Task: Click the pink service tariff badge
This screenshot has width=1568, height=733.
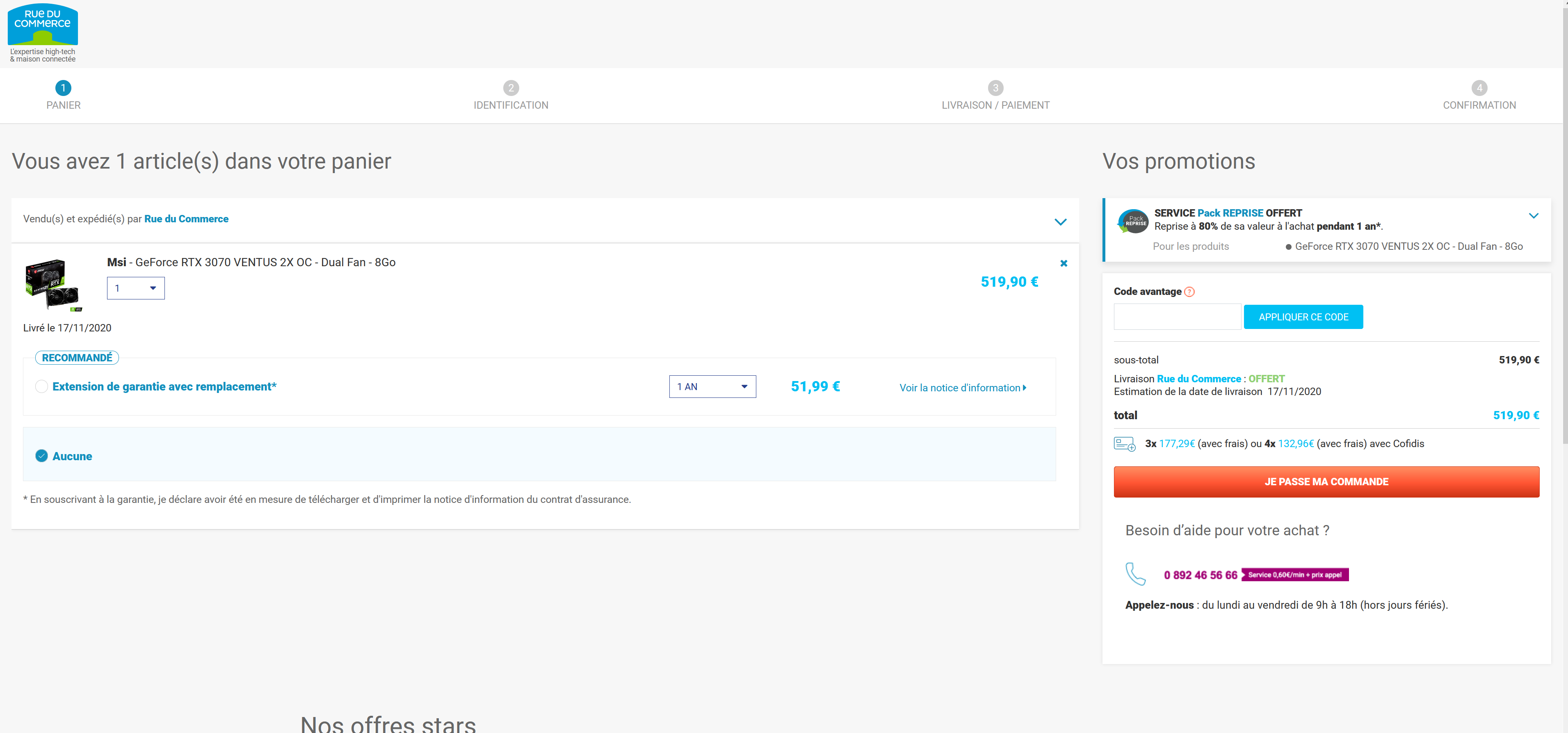Action: tap(1295, 575)
